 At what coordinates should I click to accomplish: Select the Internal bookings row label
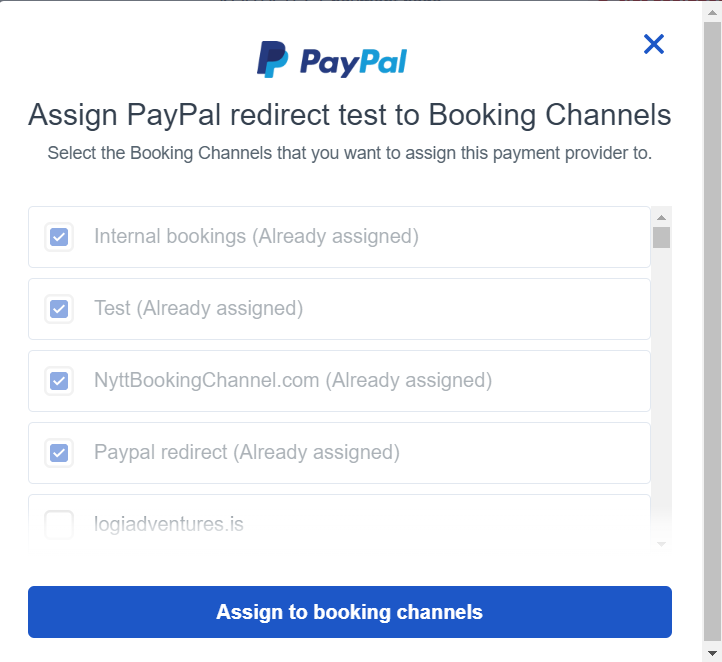(x=256, y=236)
